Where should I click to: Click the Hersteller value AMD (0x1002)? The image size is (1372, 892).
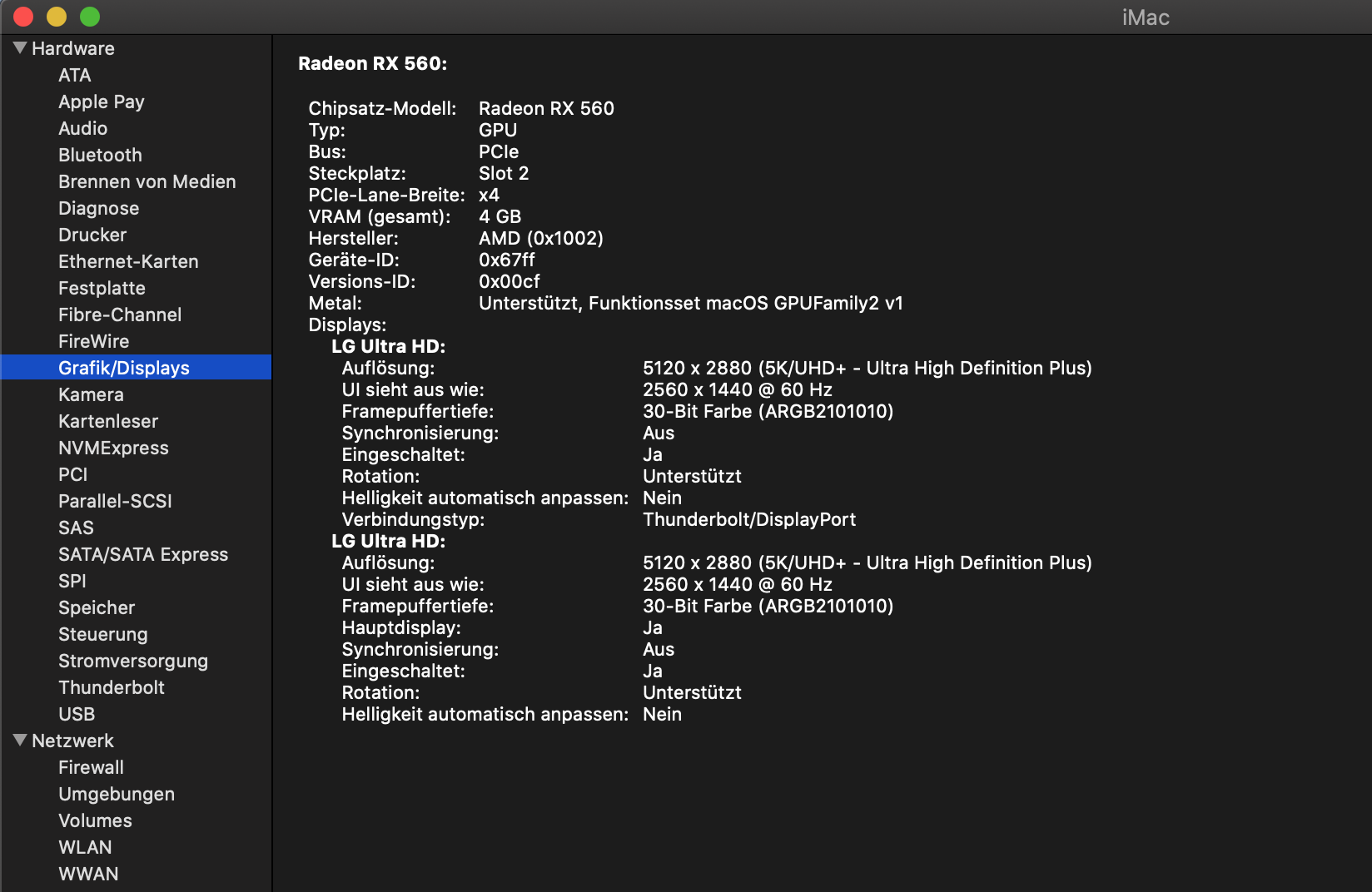(541, 238)
